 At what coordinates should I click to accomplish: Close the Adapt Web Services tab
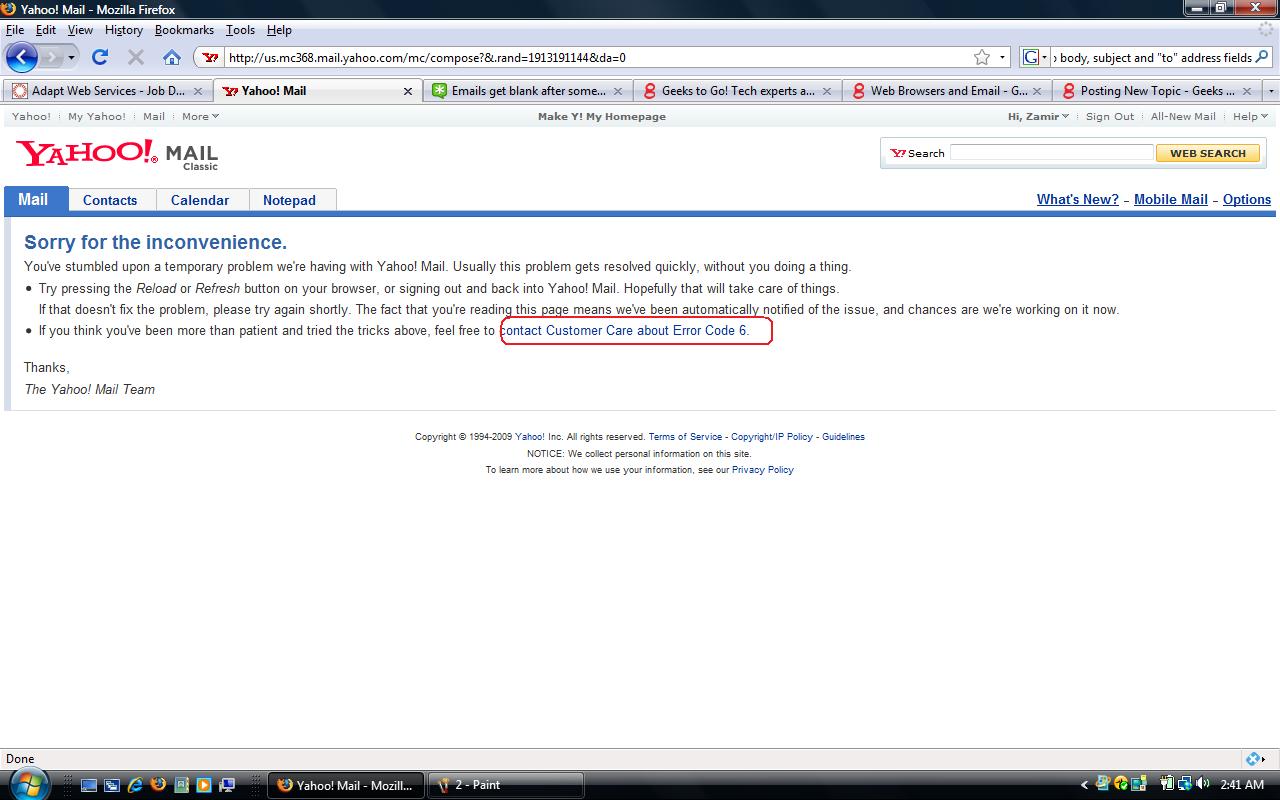click(198, 91)
